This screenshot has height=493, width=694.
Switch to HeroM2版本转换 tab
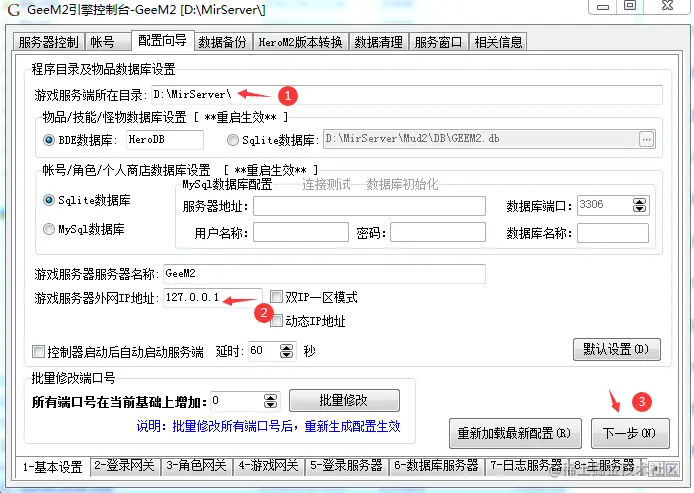pyautogui.click(x=301, y=42)
